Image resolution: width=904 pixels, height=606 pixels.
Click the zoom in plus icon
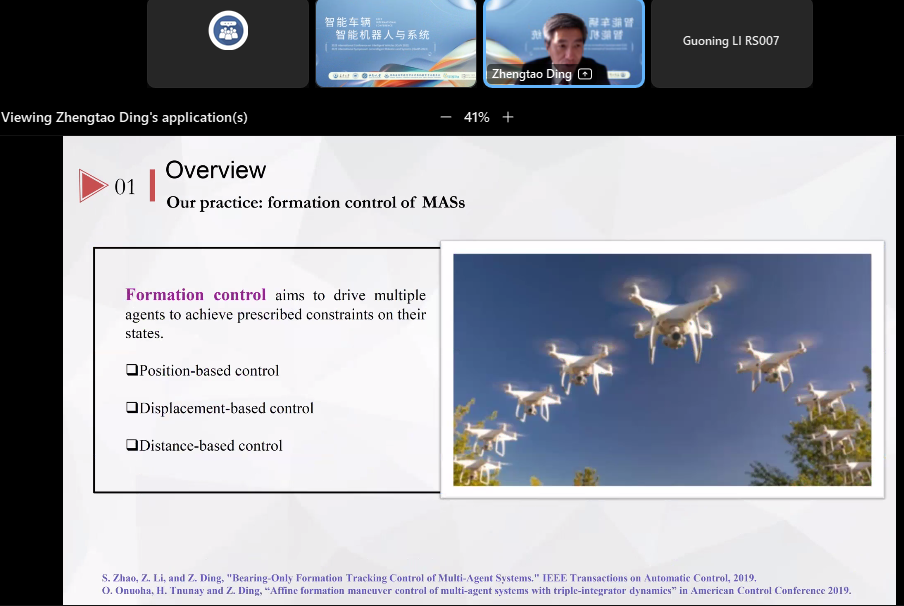click(508, 117)
